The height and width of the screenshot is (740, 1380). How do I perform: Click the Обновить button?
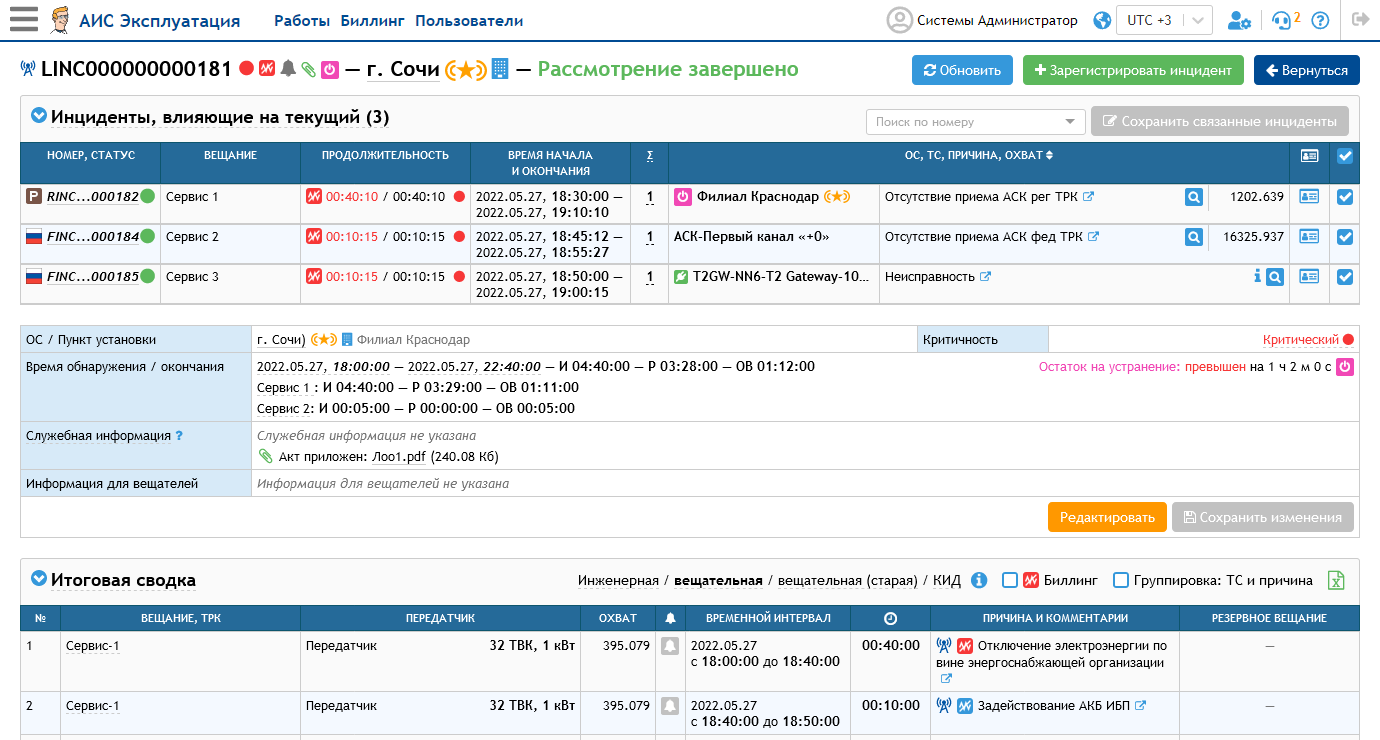click(x=962, y=70)
